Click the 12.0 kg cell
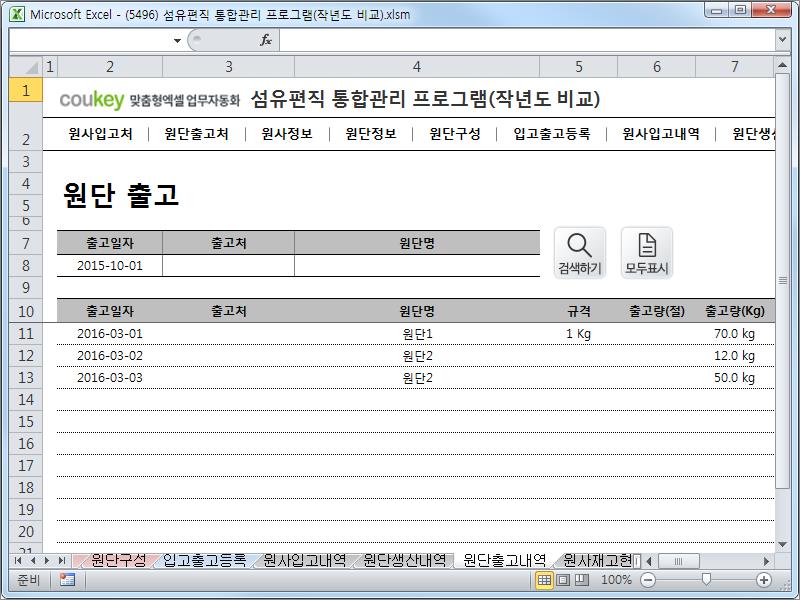 pyautogui.click(x=735, y=356)
